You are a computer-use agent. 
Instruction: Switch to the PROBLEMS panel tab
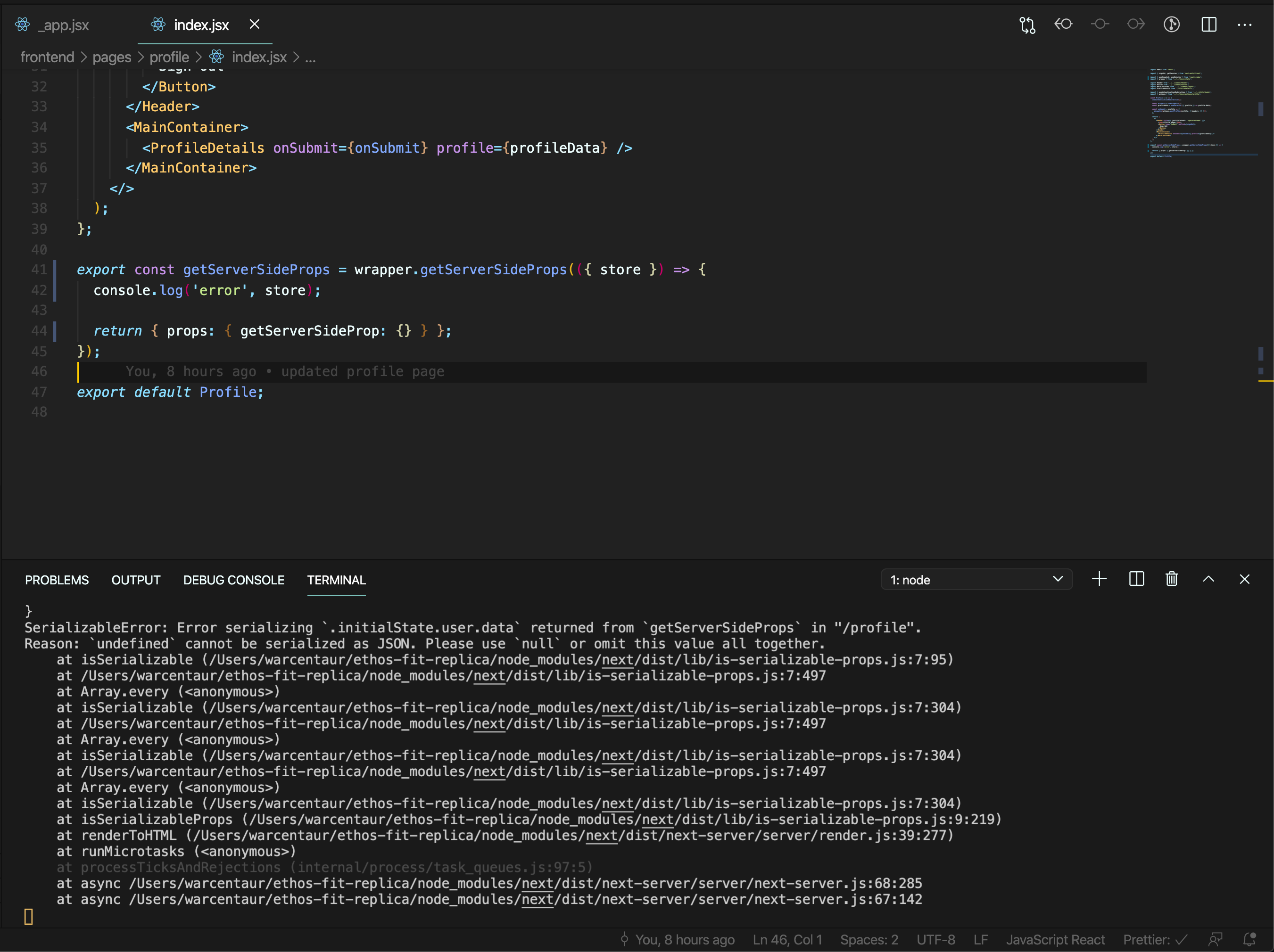(x=57, y=580)
